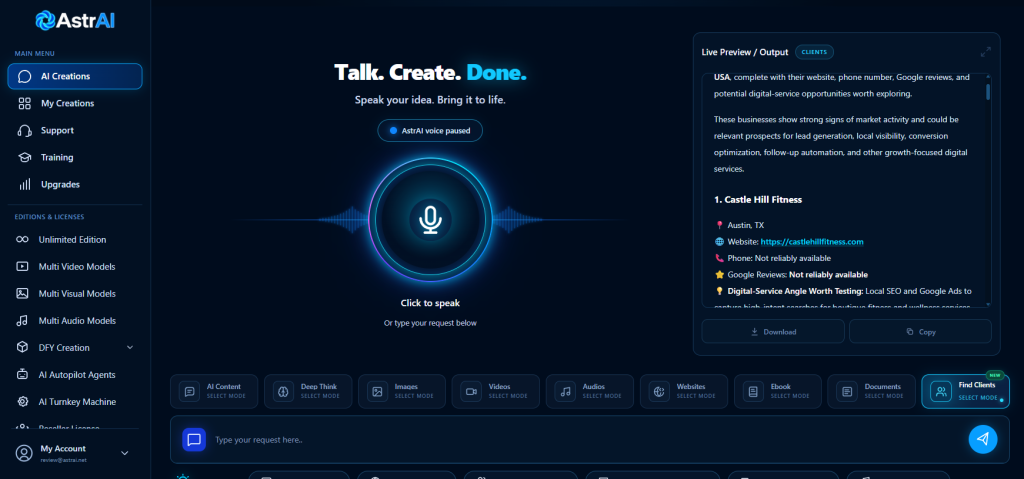
Task: Click the AstrAI logo
Action: [75, 20]
